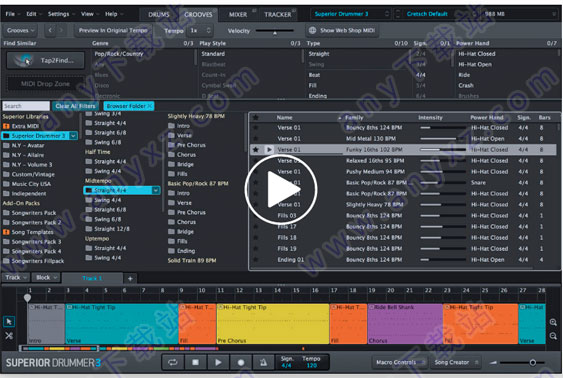Toggle loop playback in transport
This screenshot has width=563, height=378.
point(173,363)
